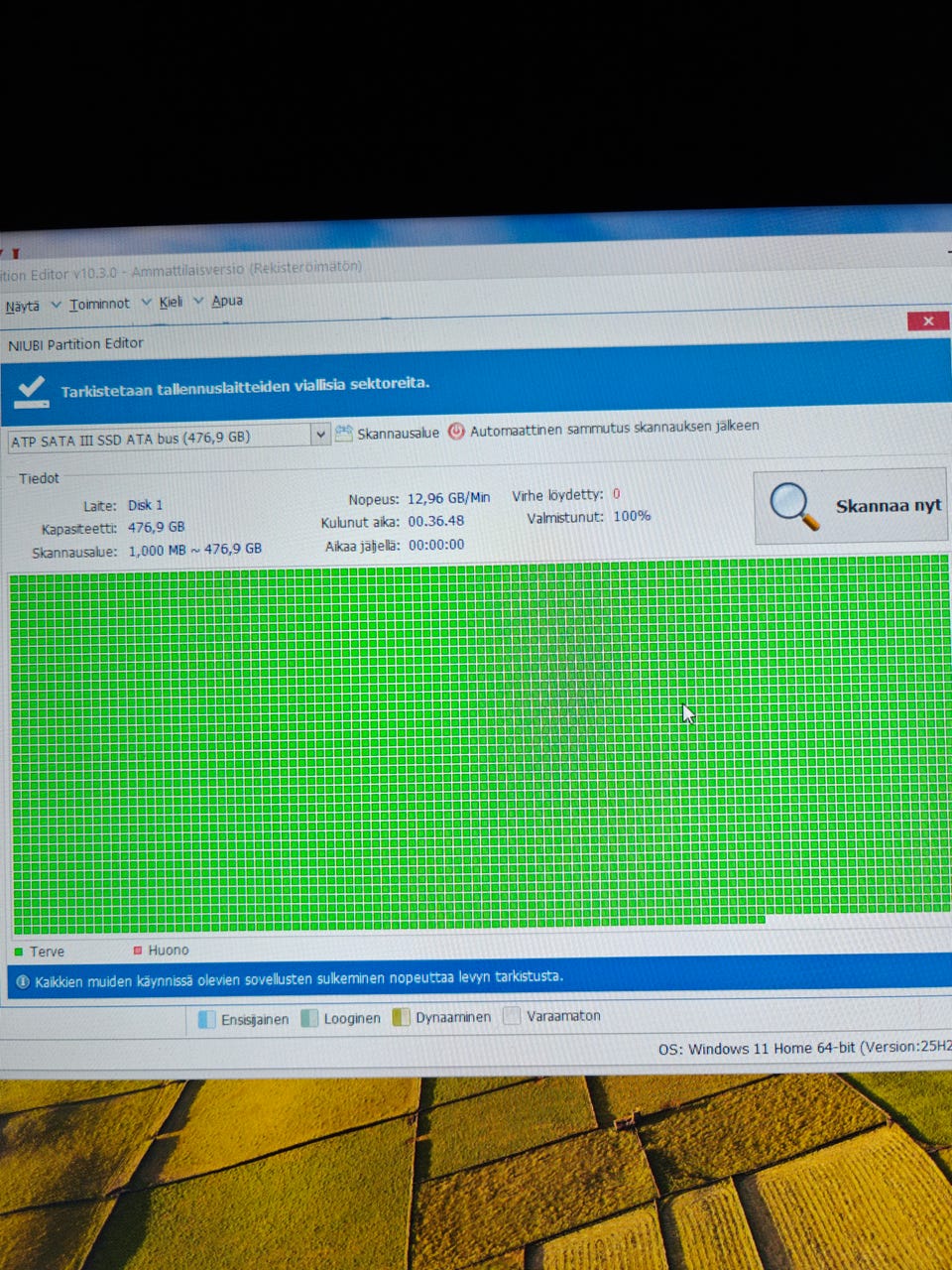Click the Nopeus value 12,96 GB/Min
The width and height of the screenshot is (952, 1270).
[x=448, y=498]
